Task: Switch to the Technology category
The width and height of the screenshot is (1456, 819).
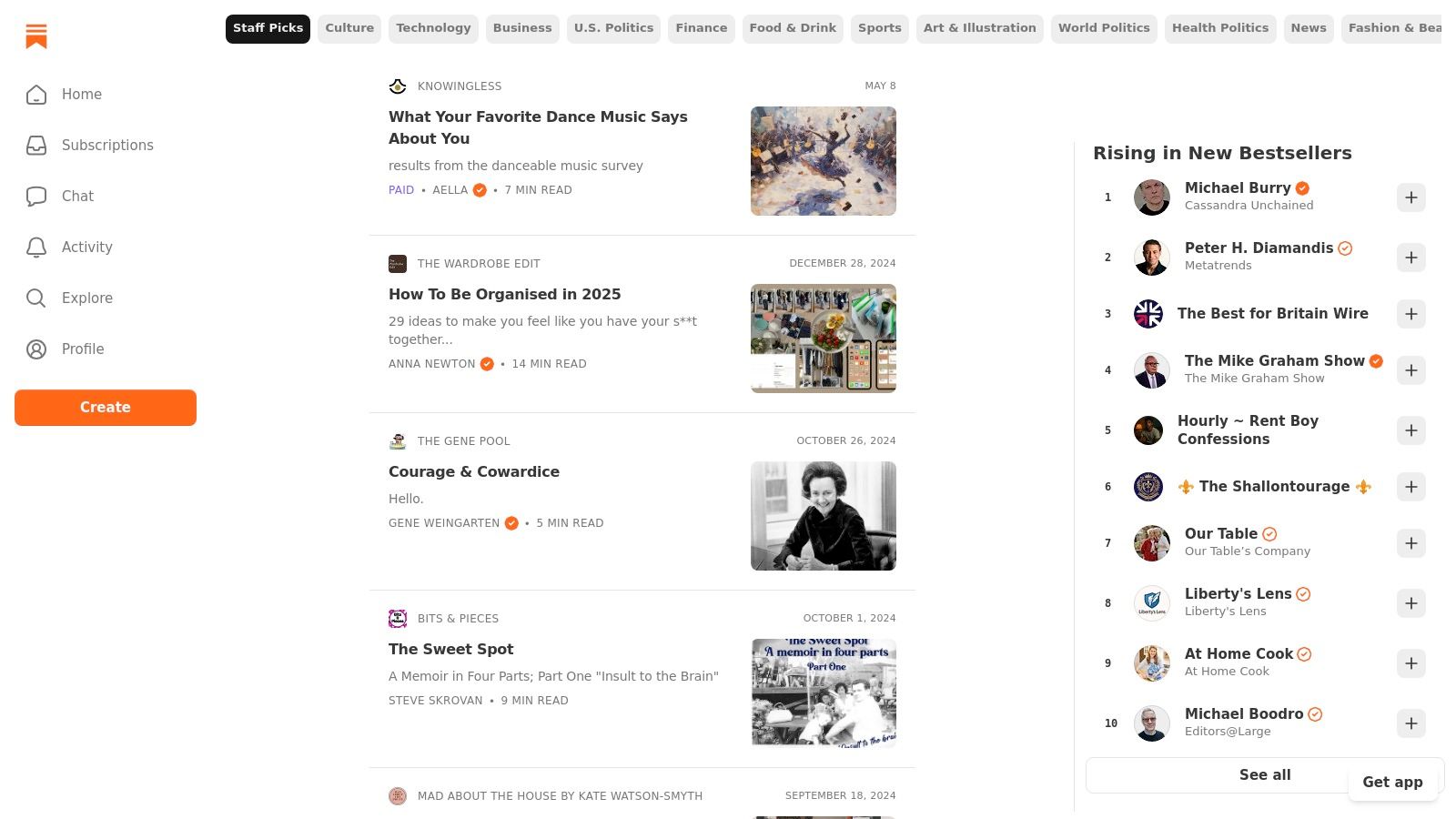Action: point(433,28)
